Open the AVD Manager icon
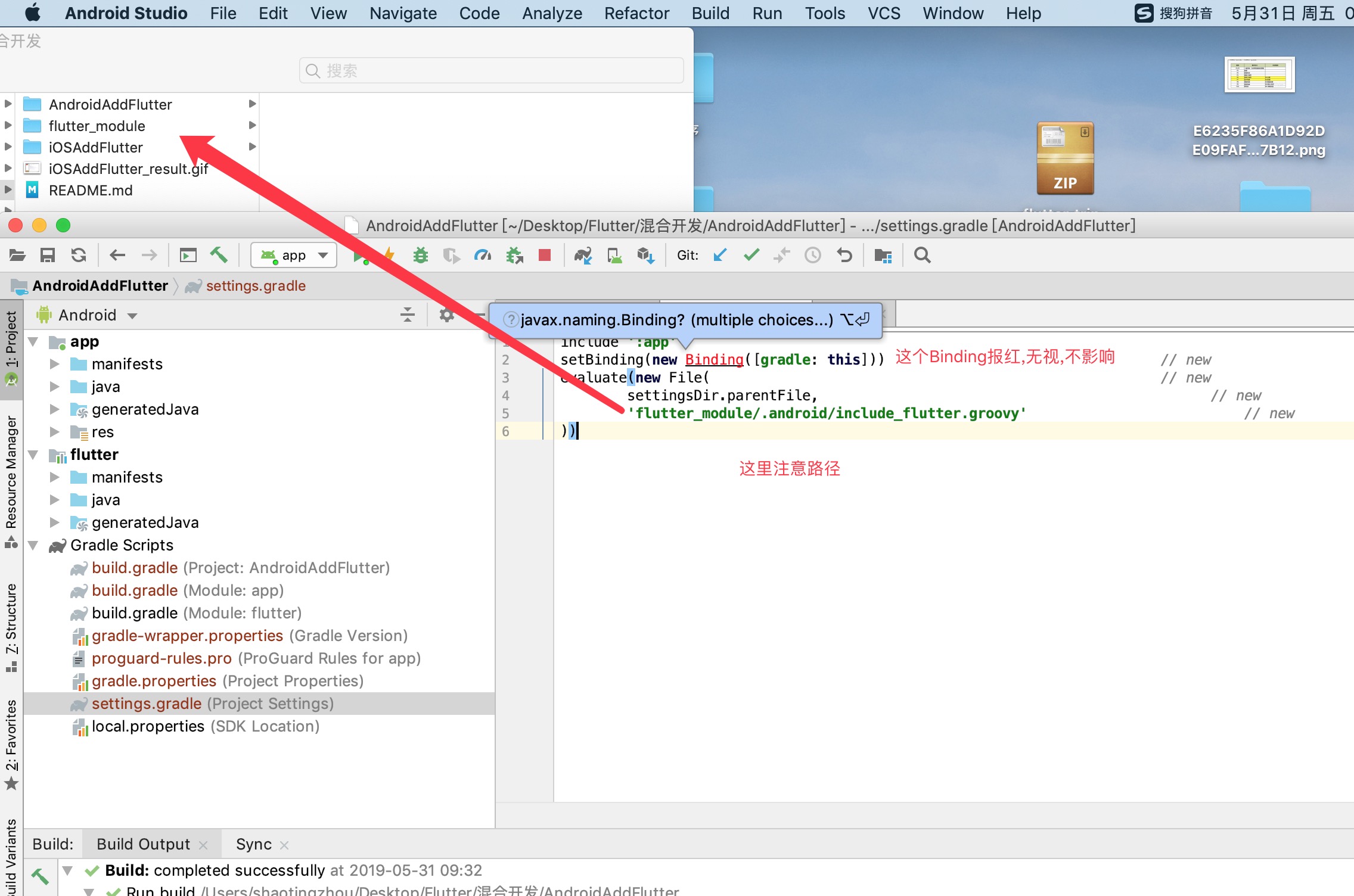The width and height of the screenshot is (1354, 896). pyautogui.click(x=614, y=256)
